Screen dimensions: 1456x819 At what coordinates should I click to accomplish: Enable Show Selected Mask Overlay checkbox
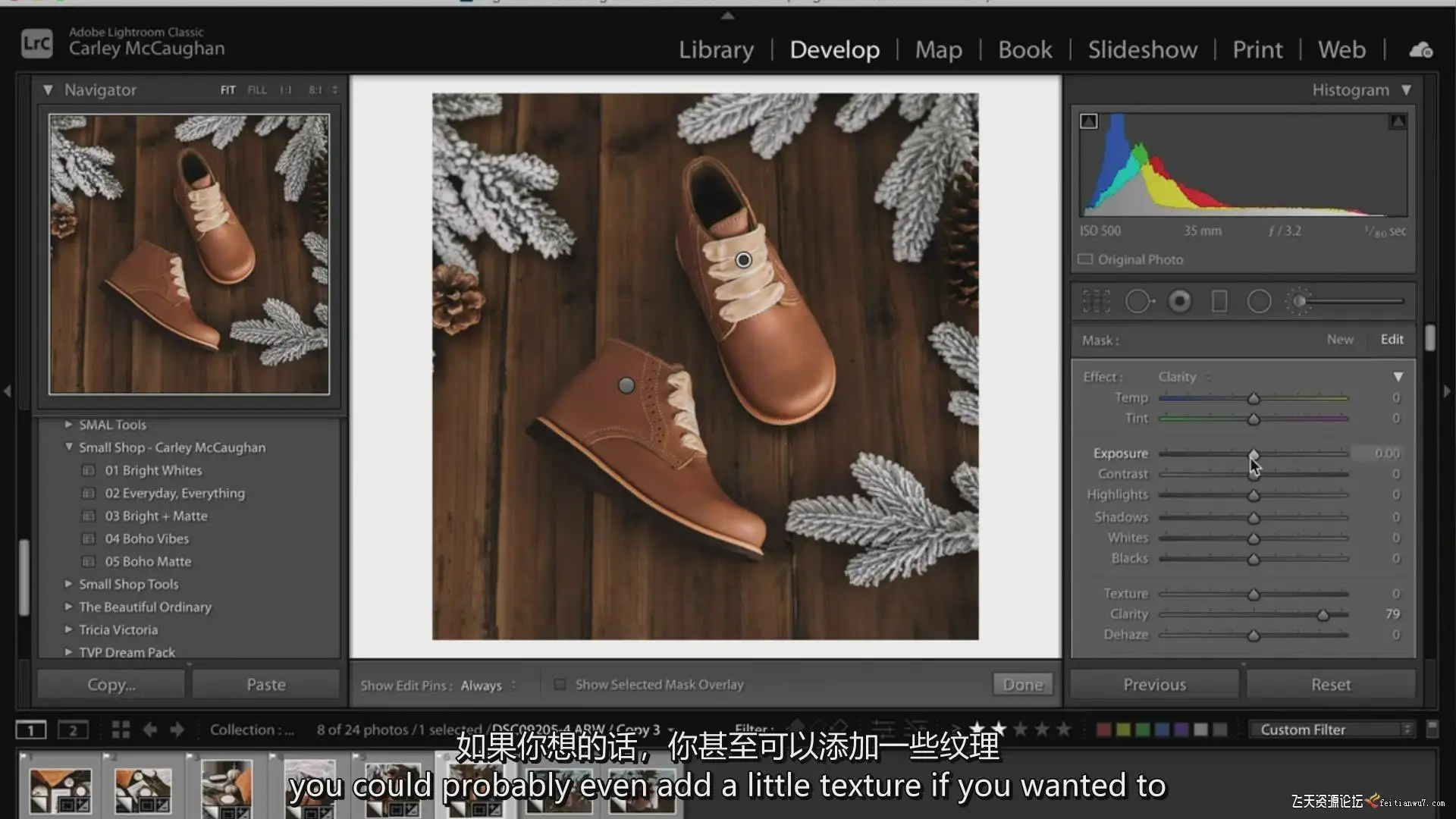(x=560, y=685)
